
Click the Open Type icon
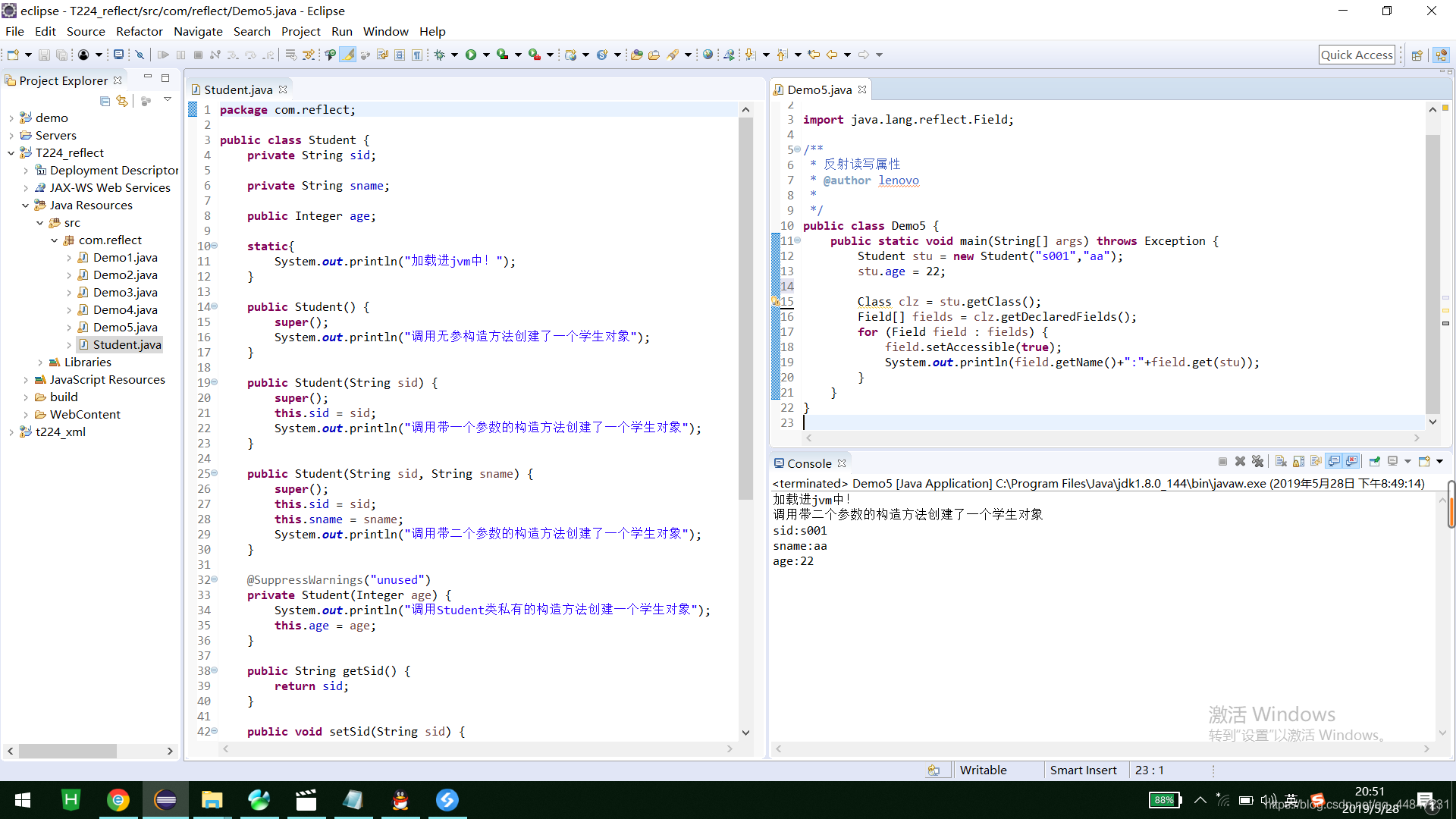click(x=637, y=55)
